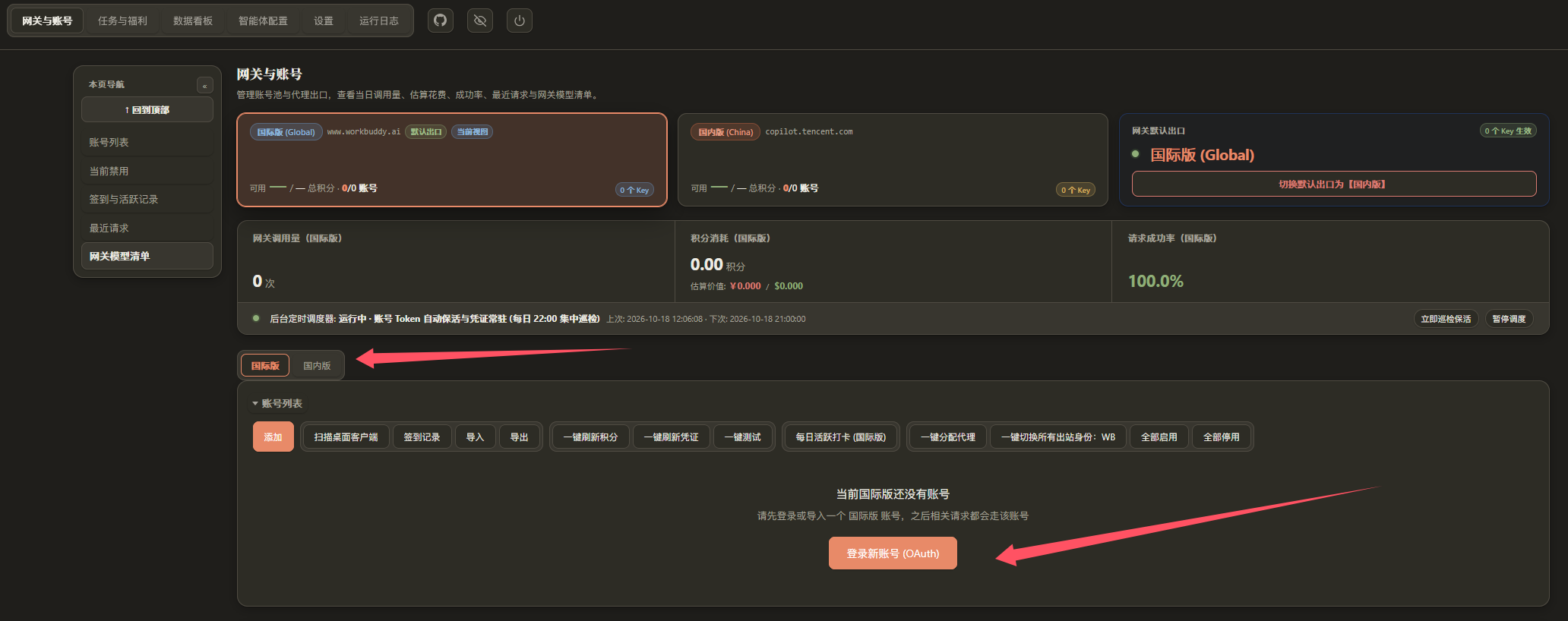1568x621 pixels.
Task: View the 运行日志 tab
Action: pyautogui.click(x=379, y=20)
